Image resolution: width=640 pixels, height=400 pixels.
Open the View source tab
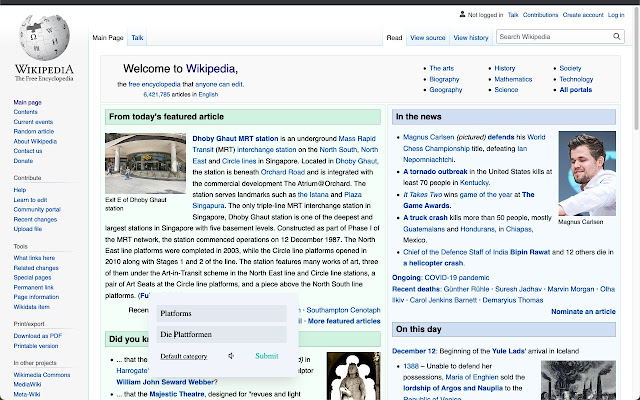(427, 38)
